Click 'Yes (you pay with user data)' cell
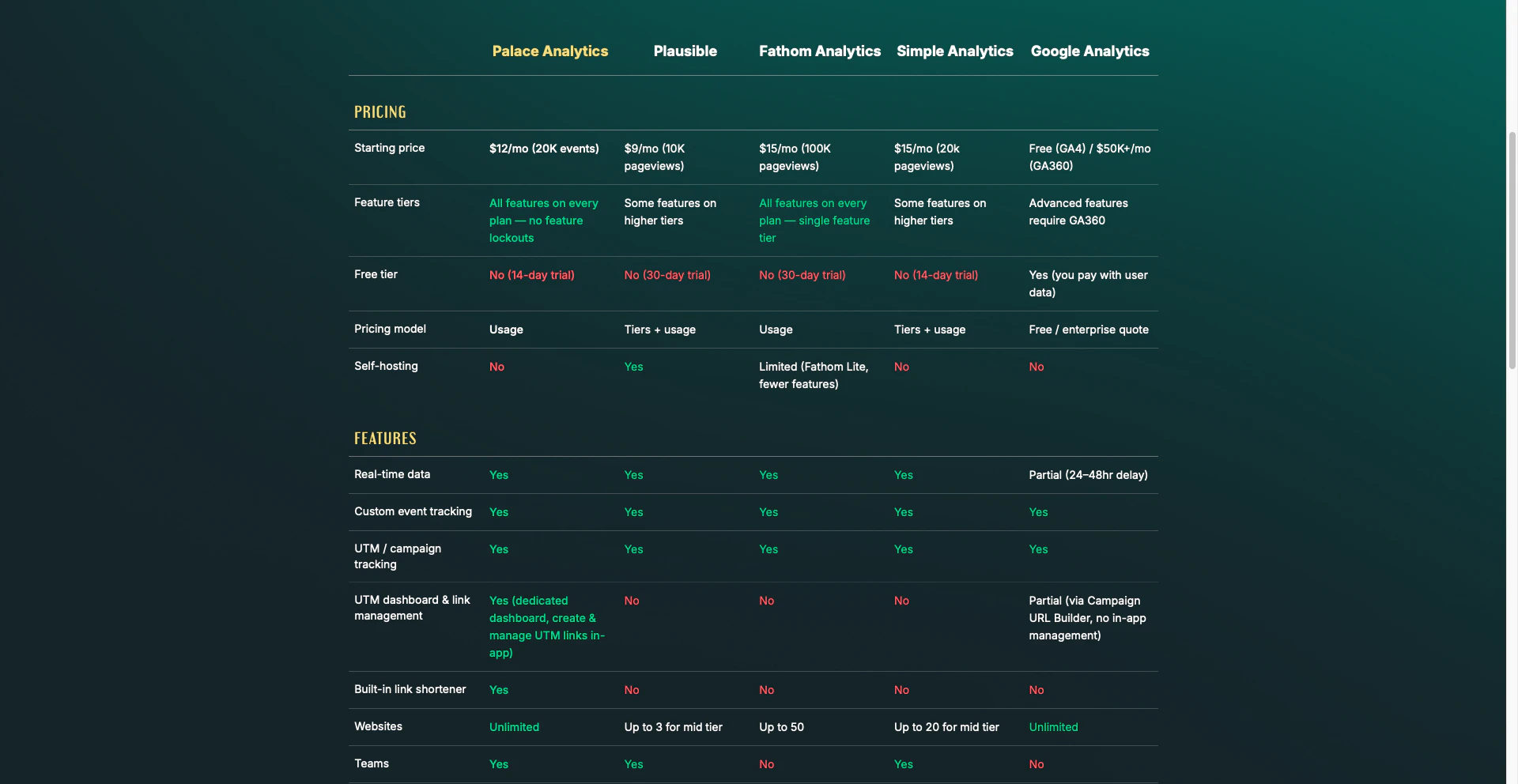Viewport: 1518px width, 784px height. (1088, 284)
